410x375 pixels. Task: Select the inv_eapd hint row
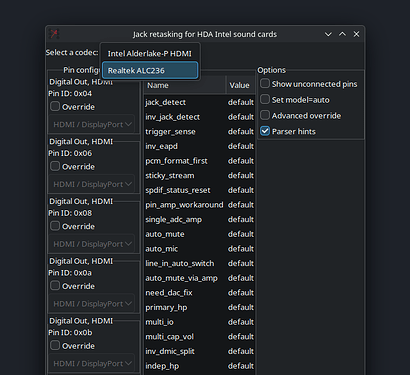200,146
